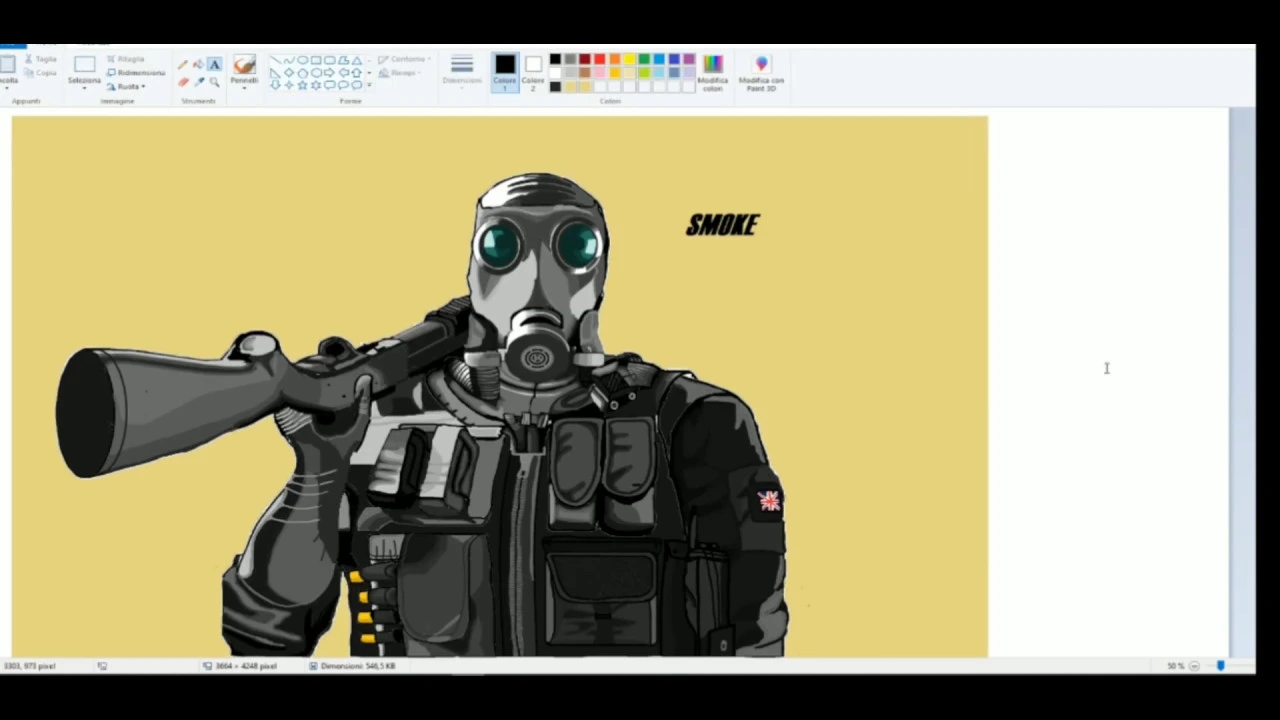Screen dimensions: 1280x720
Task: Open the File tab
Action: (13, 44)
